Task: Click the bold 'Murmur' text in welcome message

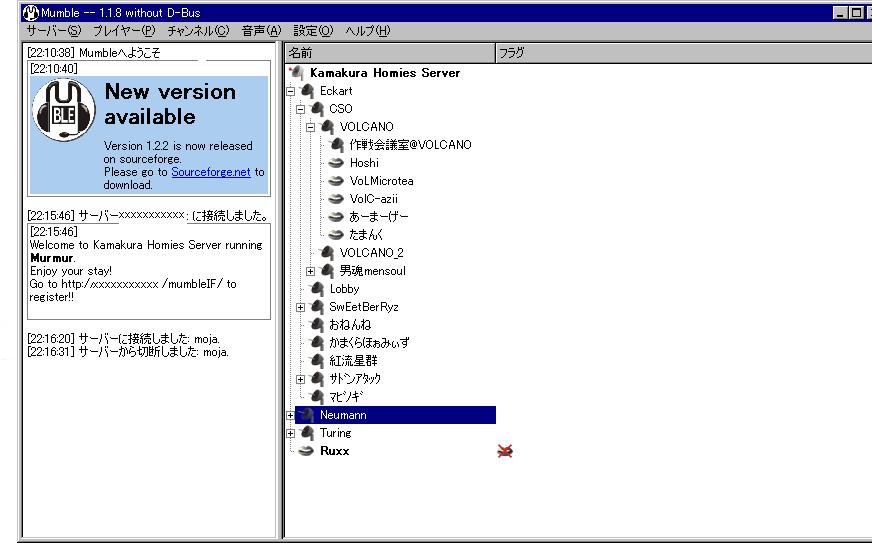Action: tap(52, 258)
